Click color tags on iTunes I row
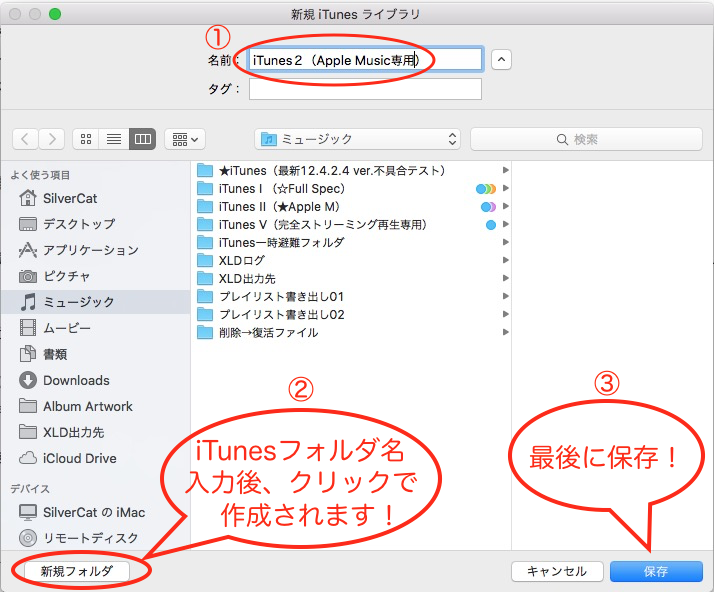 pos(486,189)
